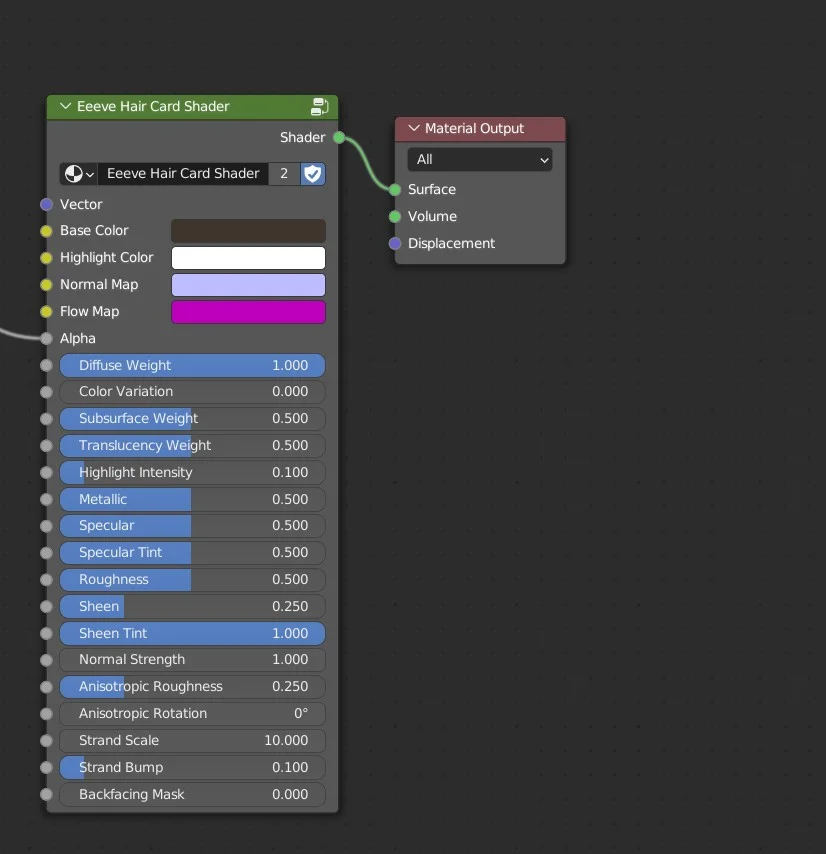Adjust the Roughness slider
The height and width of the screenshot is (854, 826).
(x=192, y=579)
